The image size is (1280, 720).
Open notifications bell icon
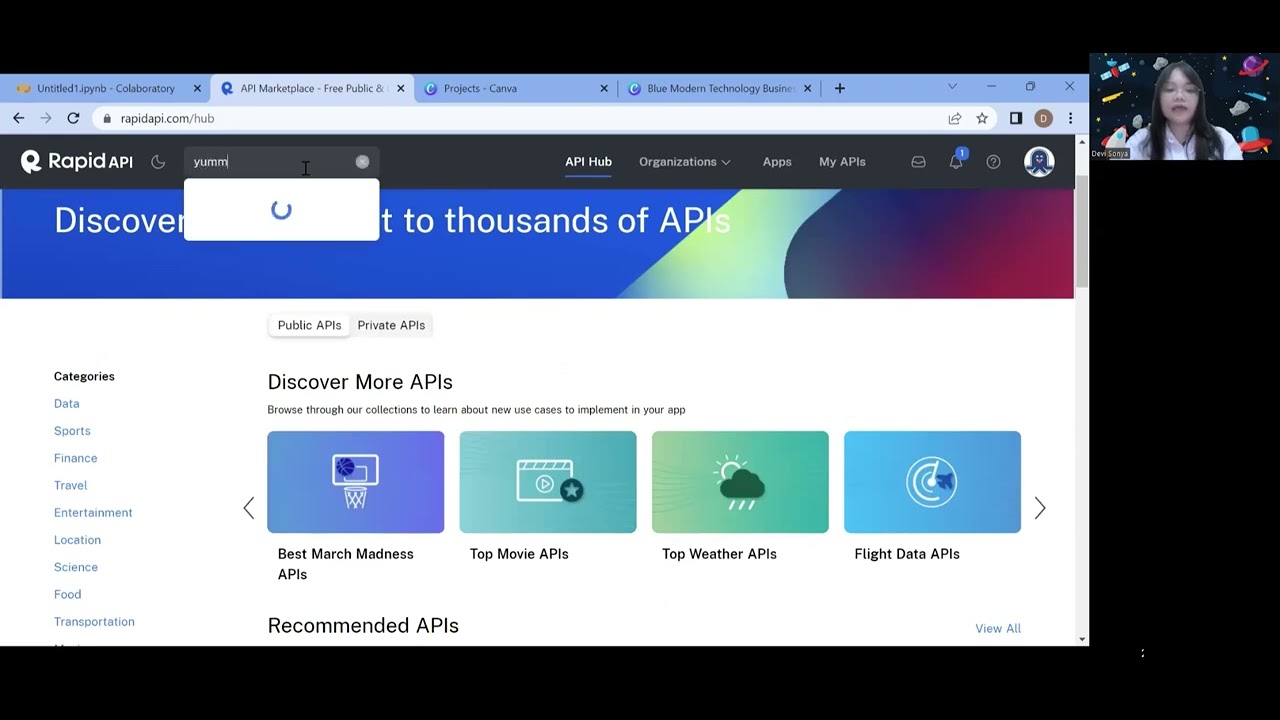[956, 161]
